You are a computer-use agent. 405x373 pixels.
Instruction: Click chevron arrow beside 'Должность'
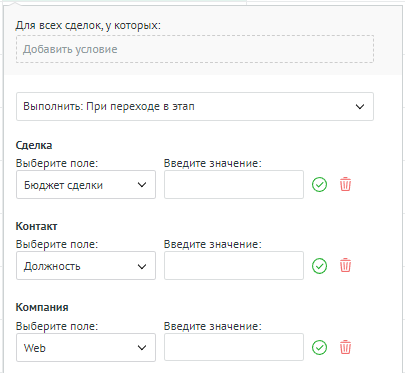point(142,266)
